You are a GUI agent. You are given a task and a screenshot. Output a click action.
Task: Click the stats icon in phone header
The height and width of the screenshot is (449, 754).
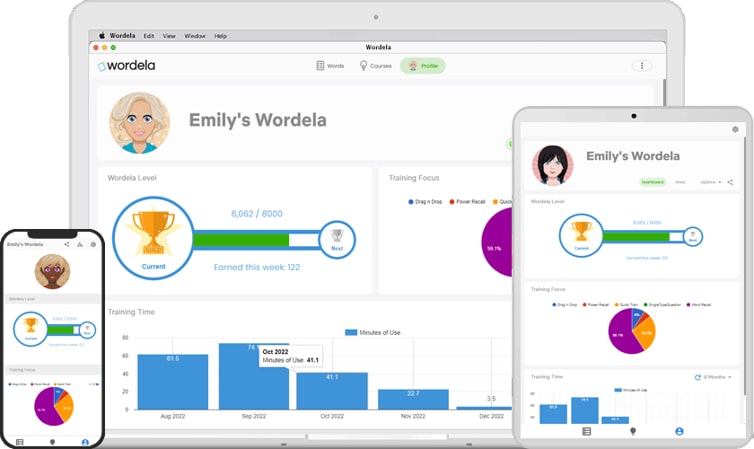tap(80, 244)
